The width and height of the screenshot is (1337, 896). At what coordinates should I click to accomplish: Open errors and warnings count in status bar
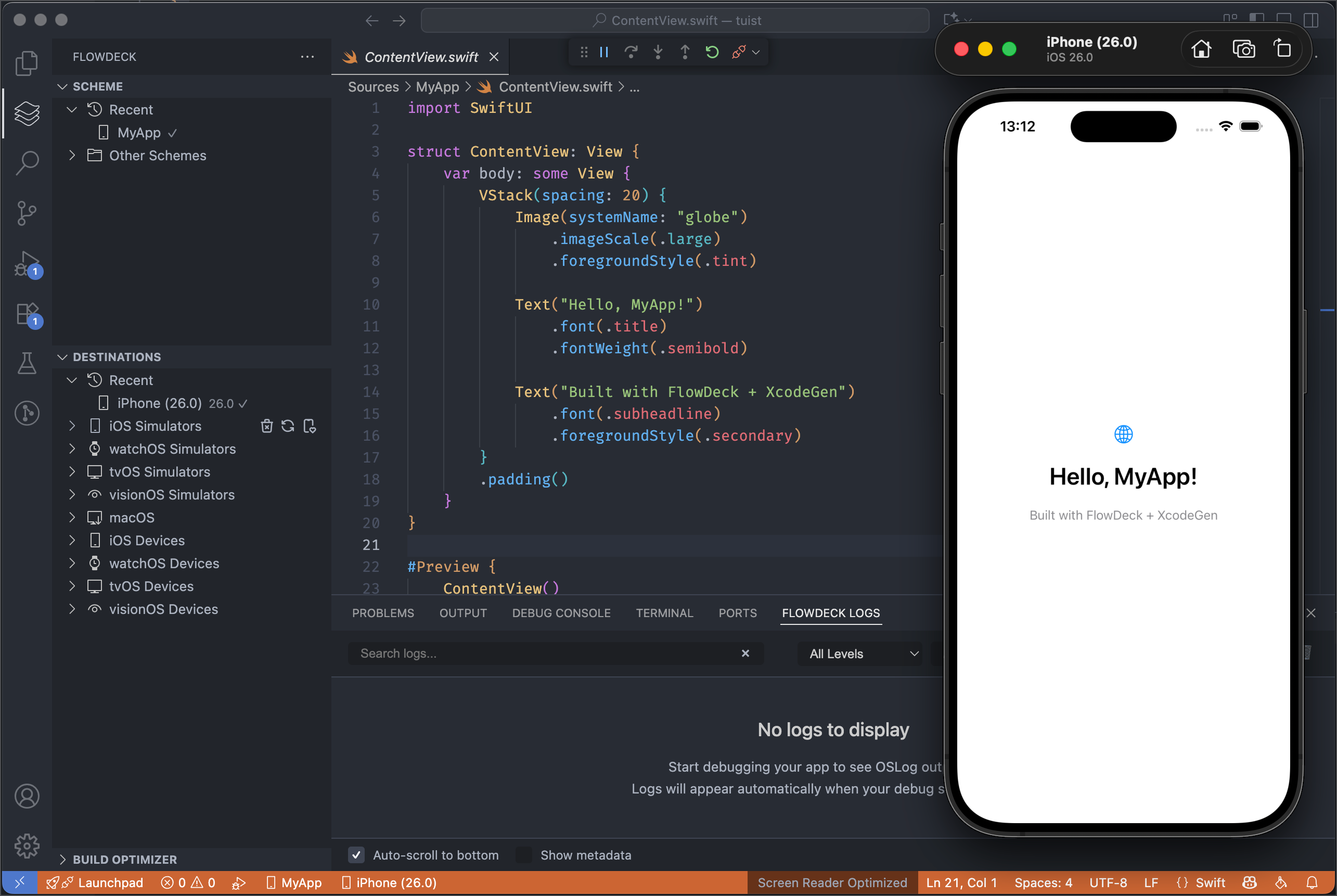pos(188,883)
